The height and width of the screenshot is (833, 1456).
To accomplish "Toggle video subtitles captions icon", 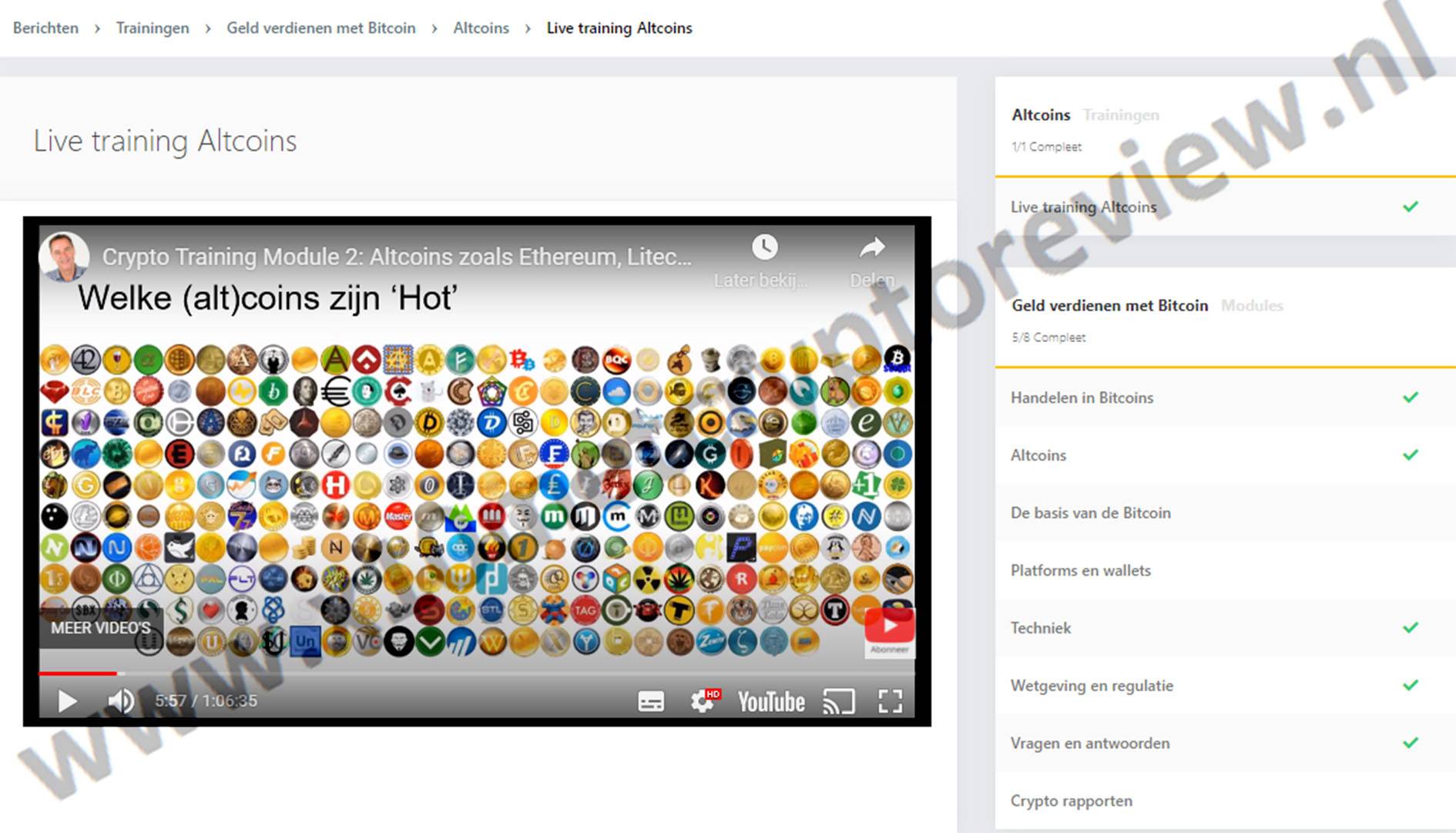I will click(651, 701).
